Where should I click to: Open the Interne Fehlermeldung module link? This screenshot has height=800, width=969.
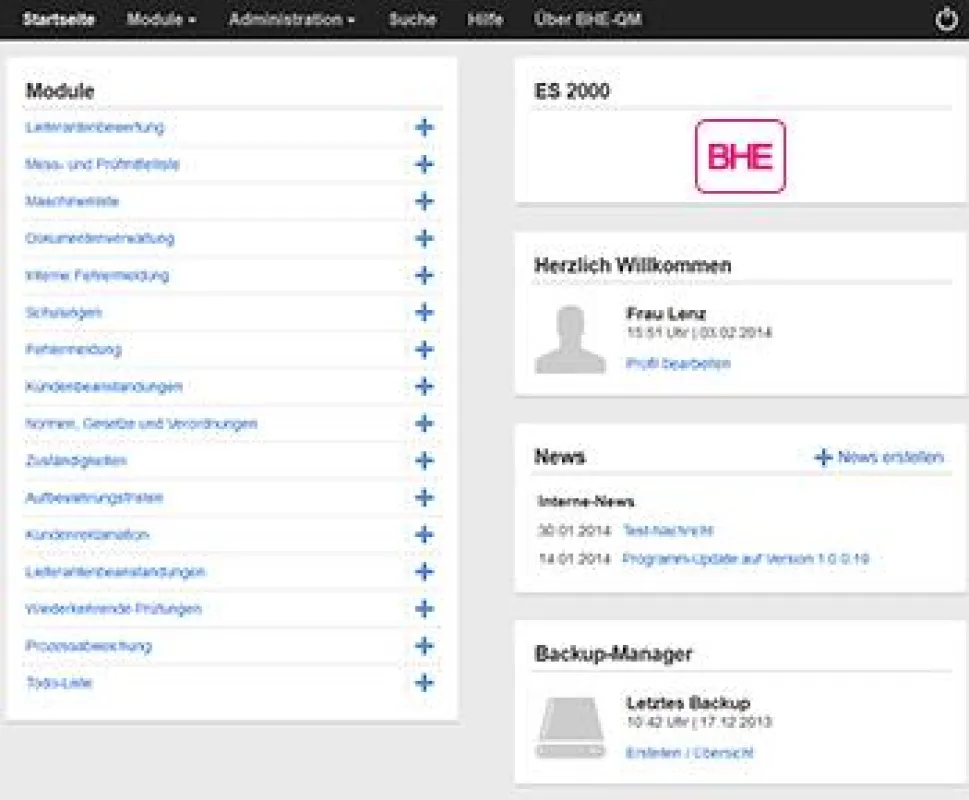point(97,276)
